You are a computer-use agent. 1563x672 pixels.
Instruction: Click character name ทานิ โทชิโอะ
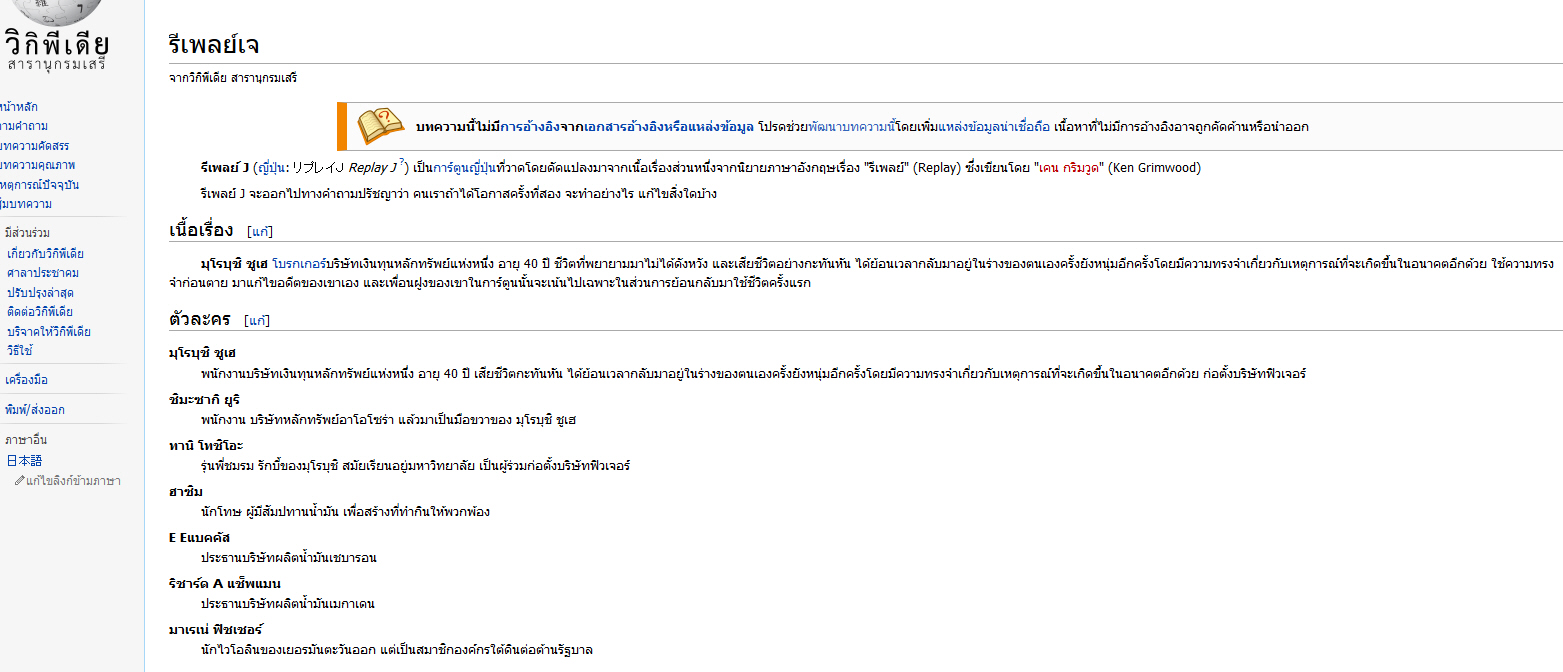206,445
